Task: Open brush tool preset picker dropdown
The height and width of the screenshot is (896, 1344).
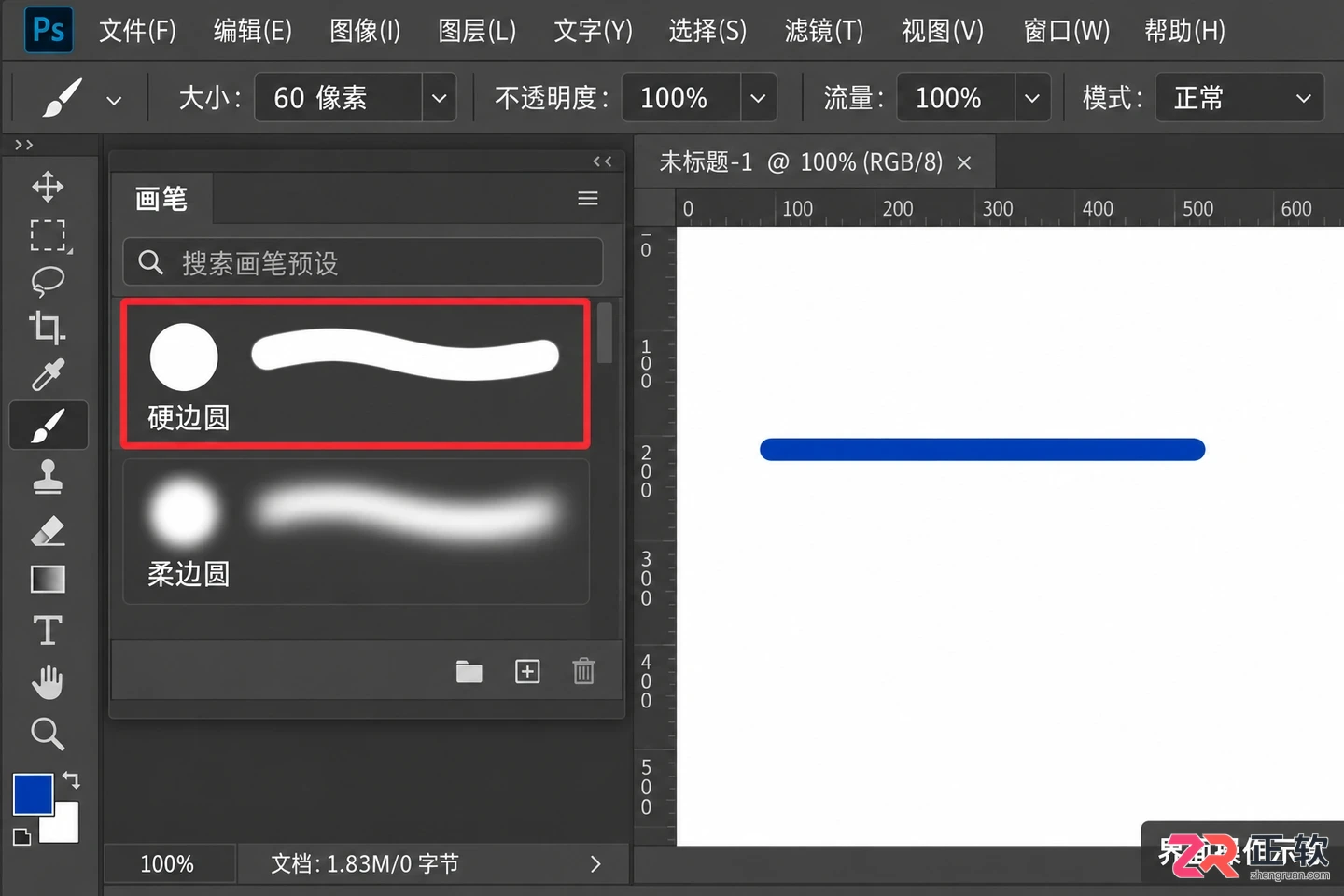Action: pyautogui.click(x=114, y=99)
